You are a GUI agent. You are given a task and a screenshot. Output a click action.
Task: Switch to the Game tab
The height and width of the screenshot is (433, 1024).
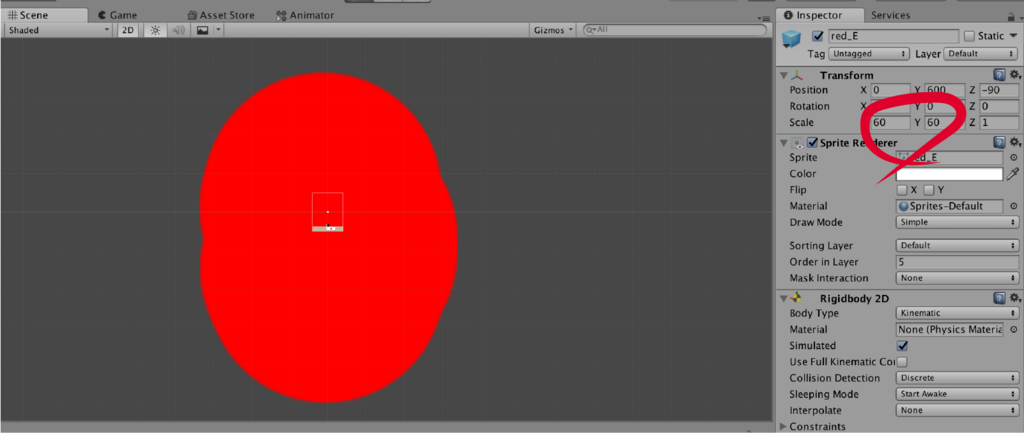pyautogui.click(x=118, y=15)
